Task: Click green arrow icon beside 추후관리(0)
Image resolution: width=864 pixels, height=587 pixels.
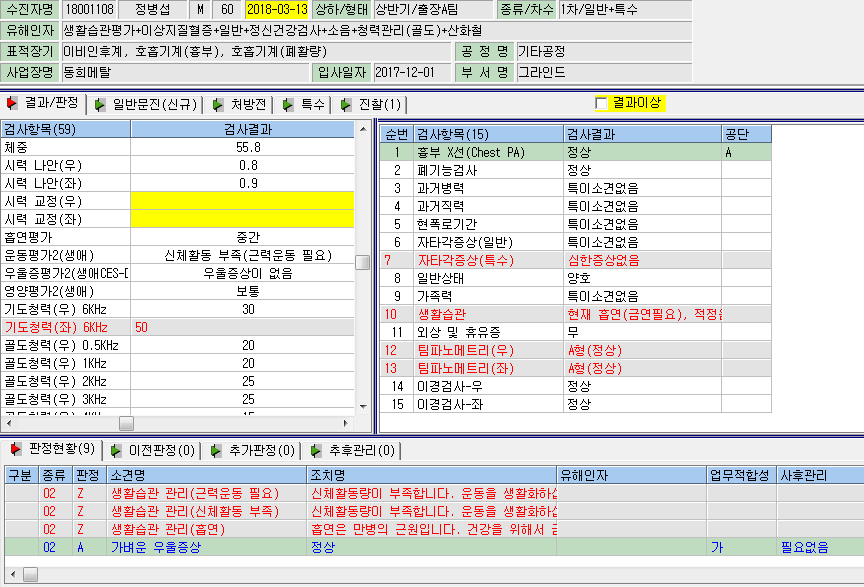Action: coord(316,451)
